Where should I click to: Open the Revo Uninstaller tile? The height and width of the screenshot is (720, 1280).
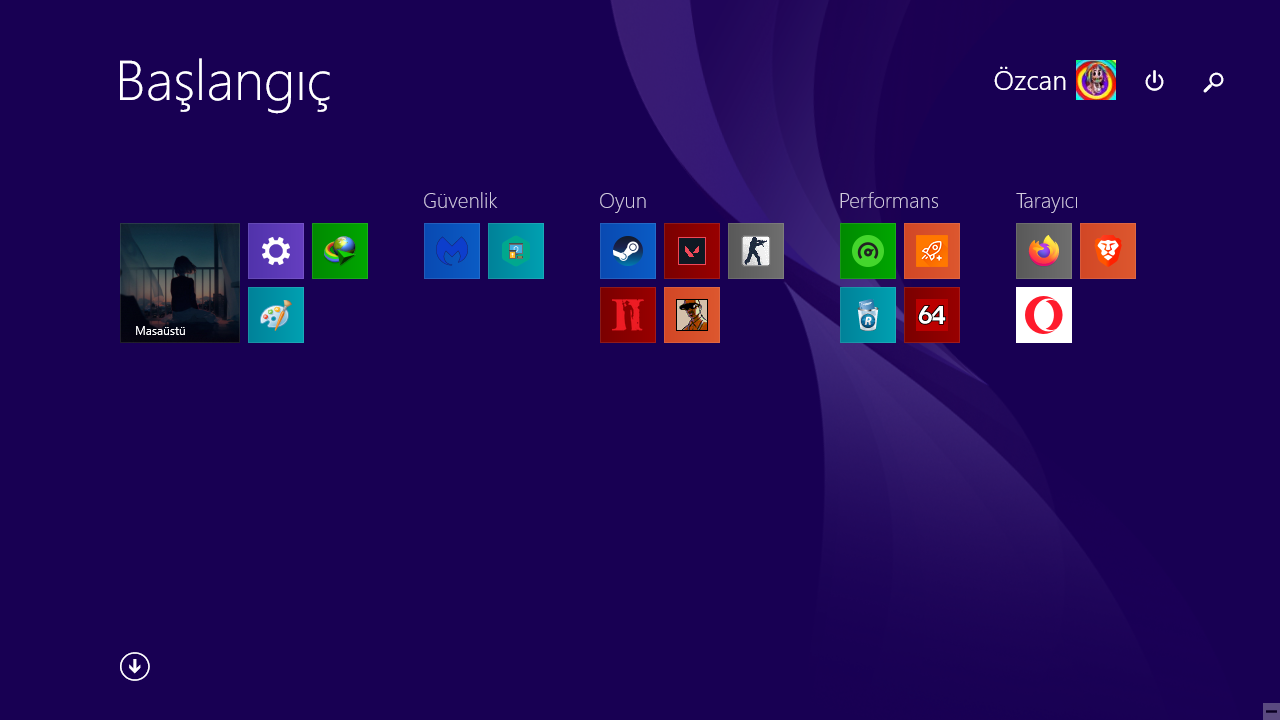(x=868, y=315)
